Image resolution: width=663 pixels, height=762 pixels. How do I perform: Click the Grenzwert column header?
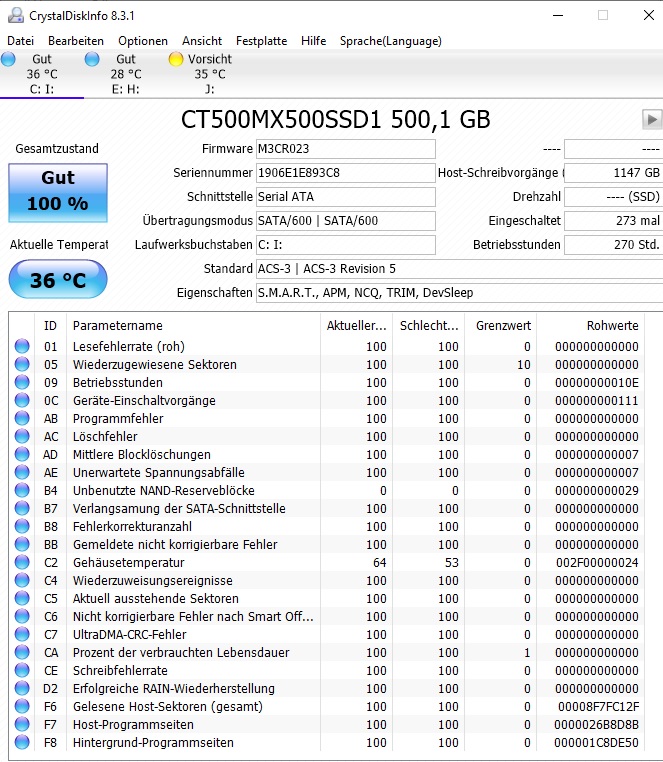coord(501,326)
